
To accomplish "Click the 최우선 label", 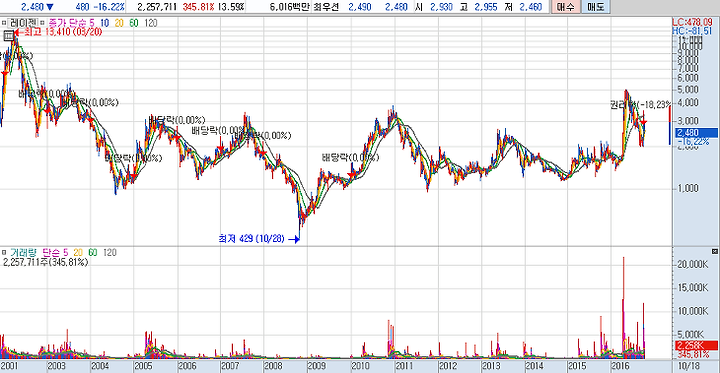I will point(326,7).
